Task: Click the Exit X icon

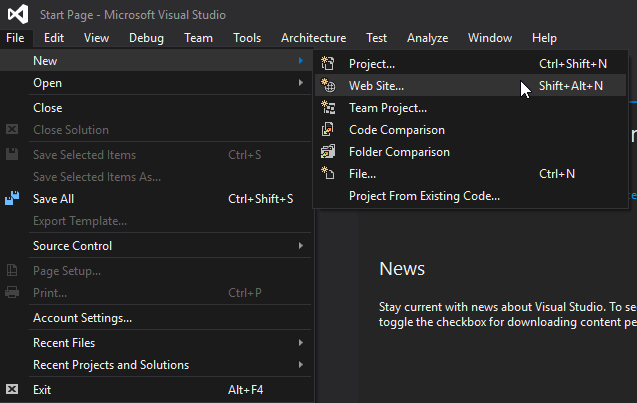Action: point(12,389)
